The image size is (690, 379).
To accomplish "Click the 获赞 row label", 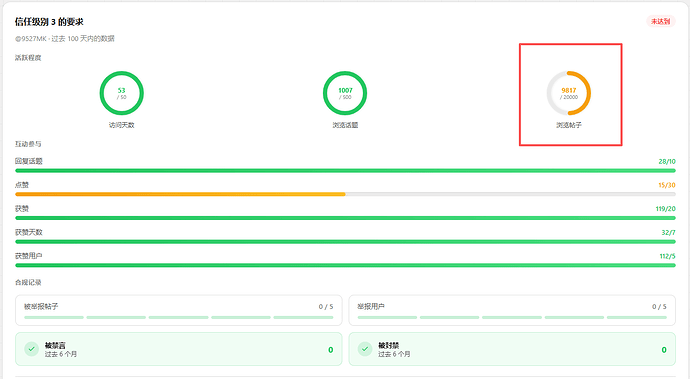I will [22, 209].
